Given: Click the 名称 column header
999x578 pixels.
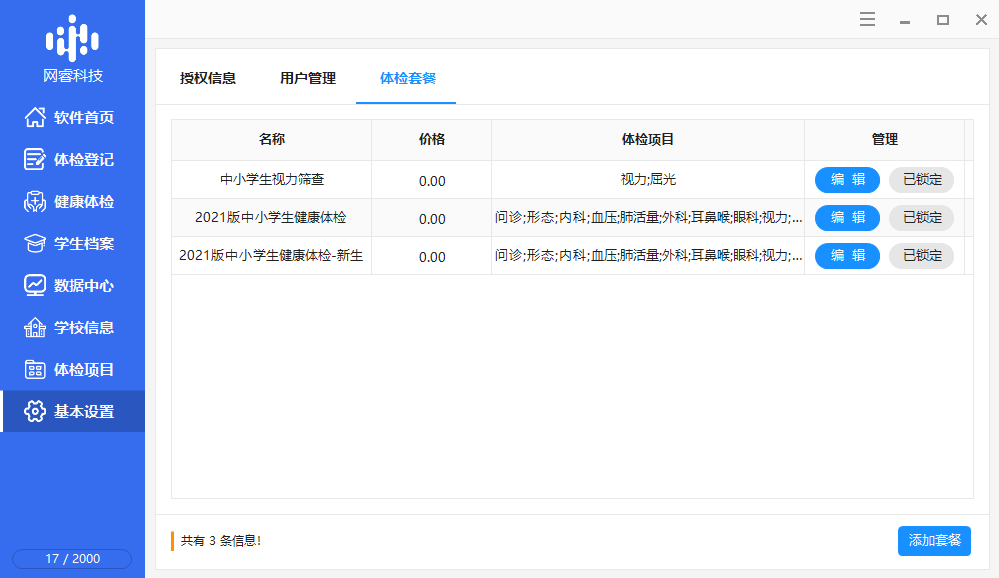Looking at the screenshot, I should click(271, 140).
